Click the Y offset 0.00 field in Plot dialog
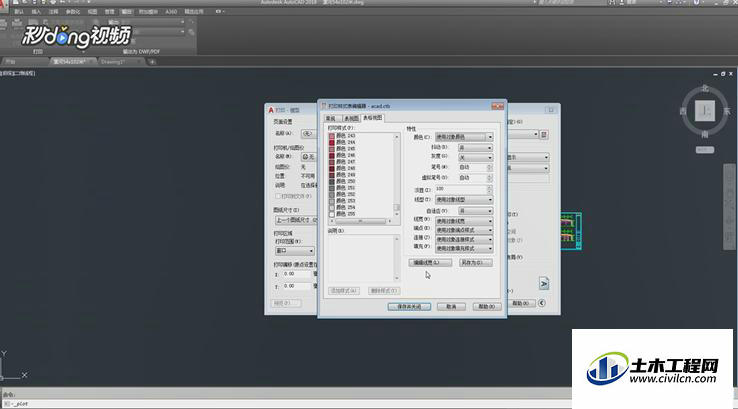 pos(297,286)
